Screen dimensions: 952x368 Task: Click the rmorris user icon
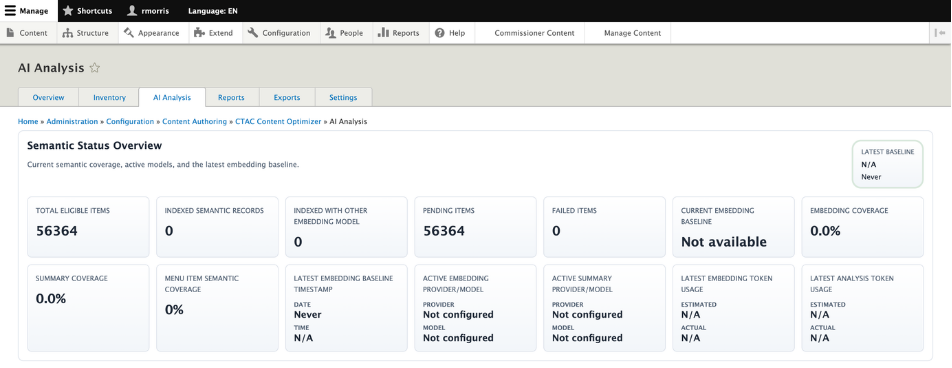tap(132, 11)
